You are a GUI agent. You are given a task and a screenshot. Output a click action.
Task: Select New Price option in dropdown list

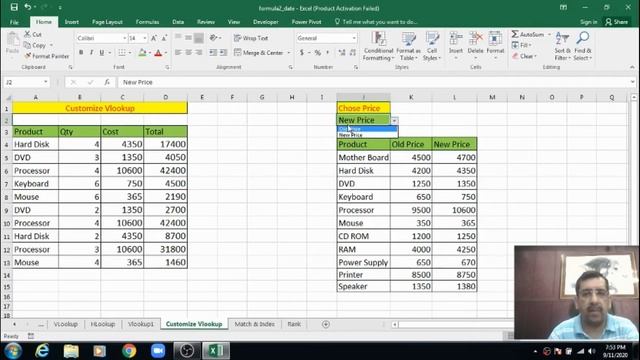point(367,135)
